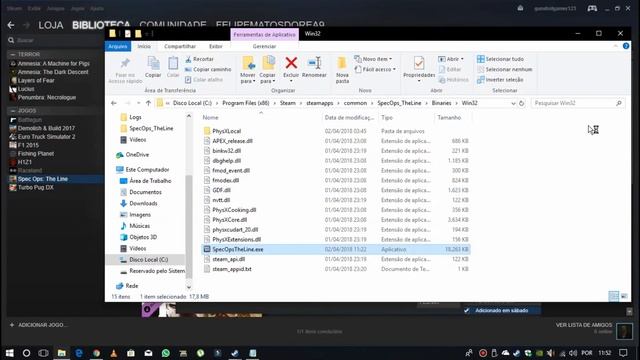Select Downloads in navigation pane

(143, 203)
